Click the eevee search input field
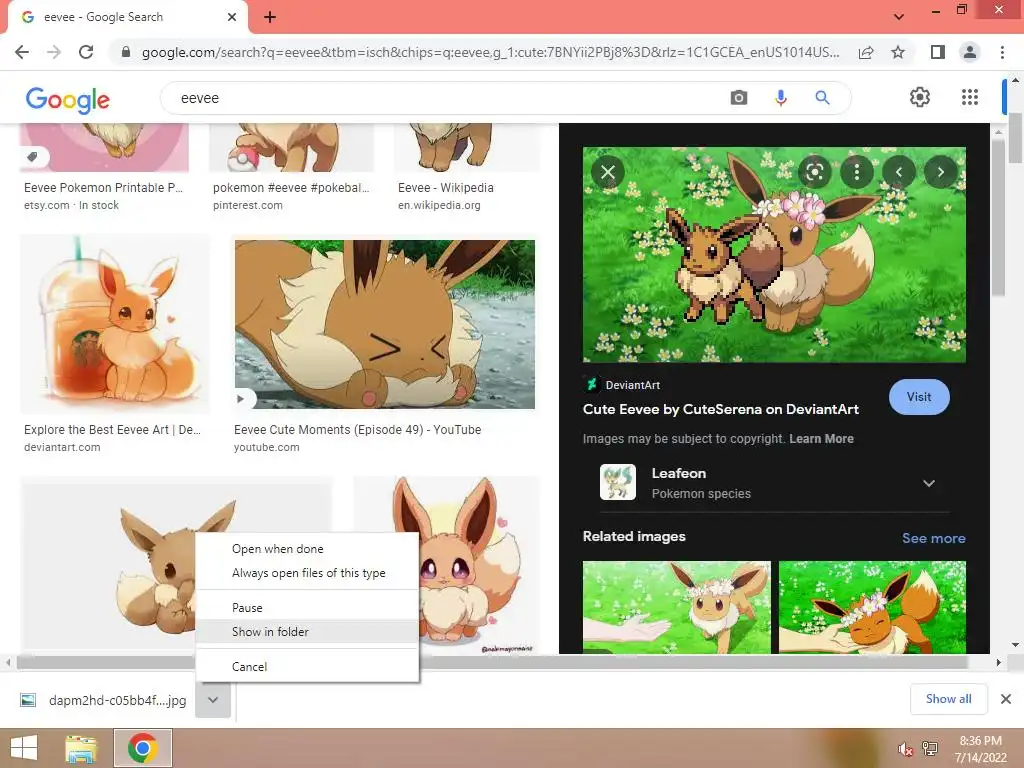The width and height of the screenshot is (1024, 768). [x=444, y=98]
